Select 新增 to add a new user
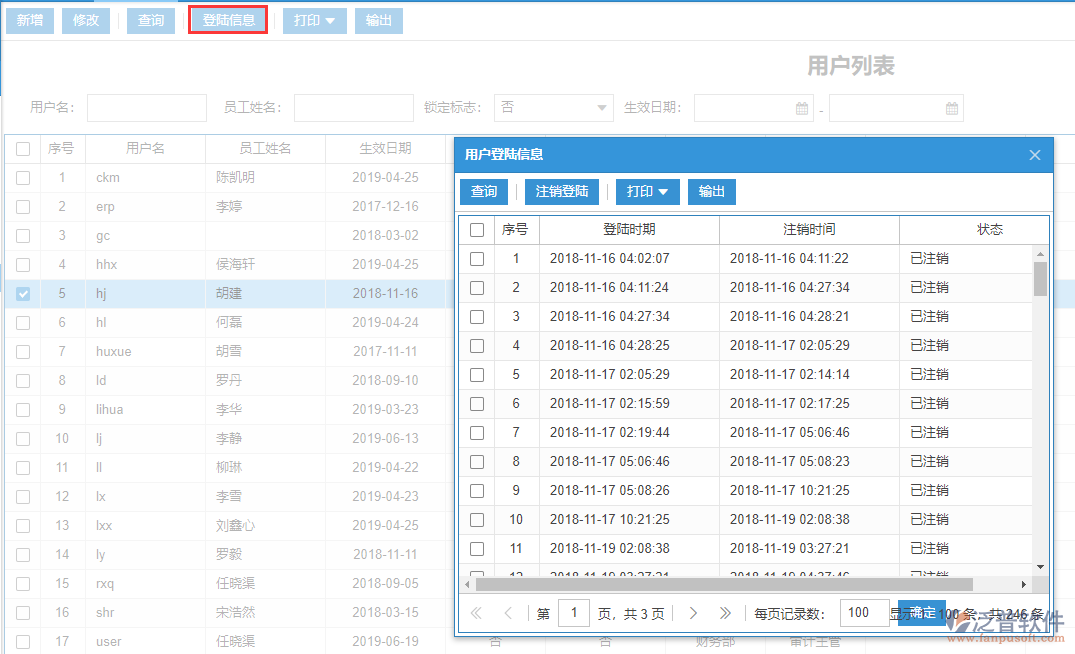1075x654 pixels. coord(29,20)
